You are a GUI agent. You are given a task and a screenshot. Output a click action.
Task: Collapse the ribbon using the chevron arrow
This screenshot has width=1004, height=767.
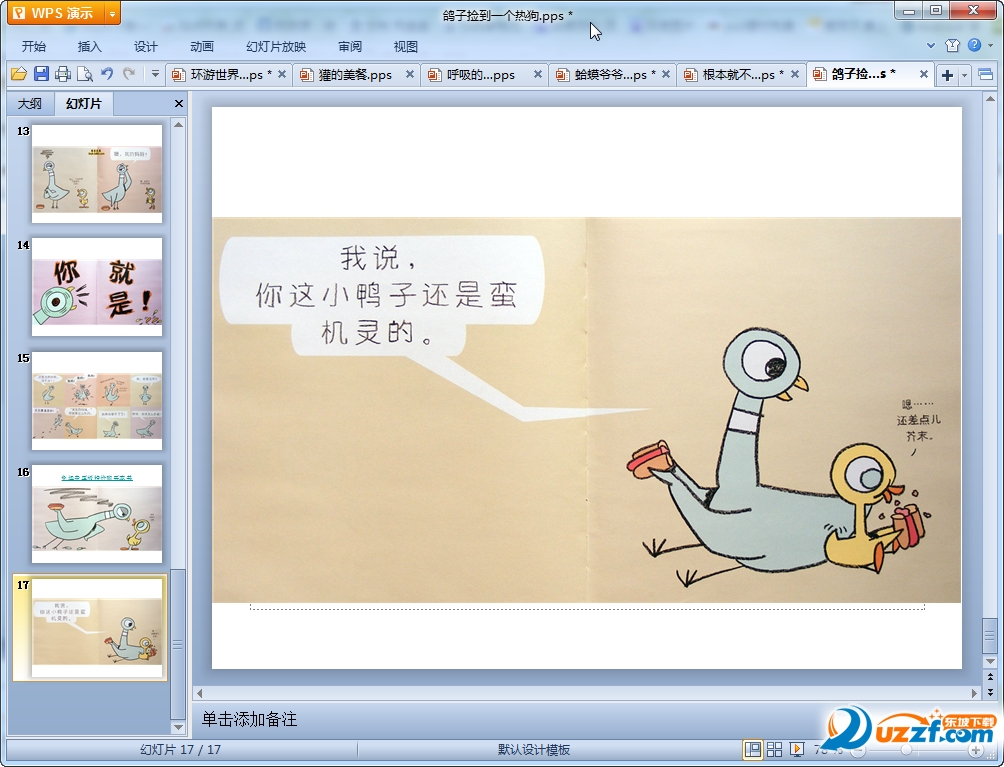(x=931, y=45)
